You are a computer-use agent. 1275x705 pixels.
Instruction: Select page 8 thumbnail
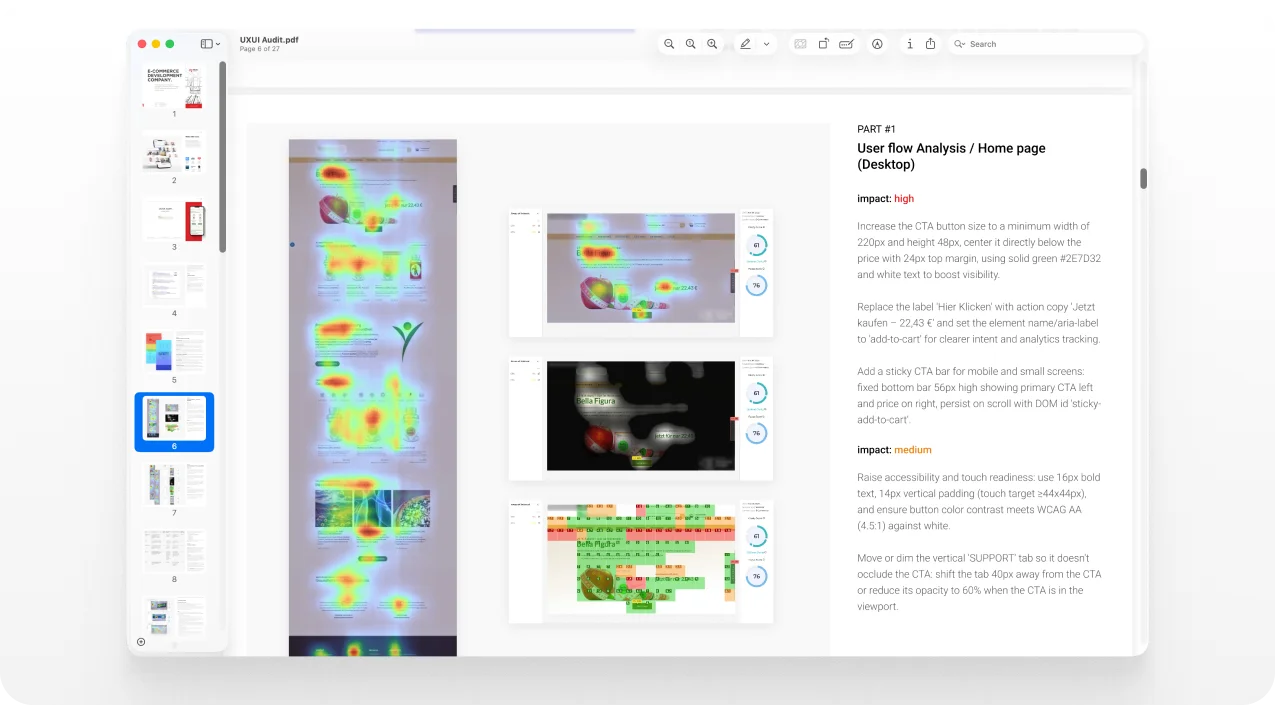174,552
